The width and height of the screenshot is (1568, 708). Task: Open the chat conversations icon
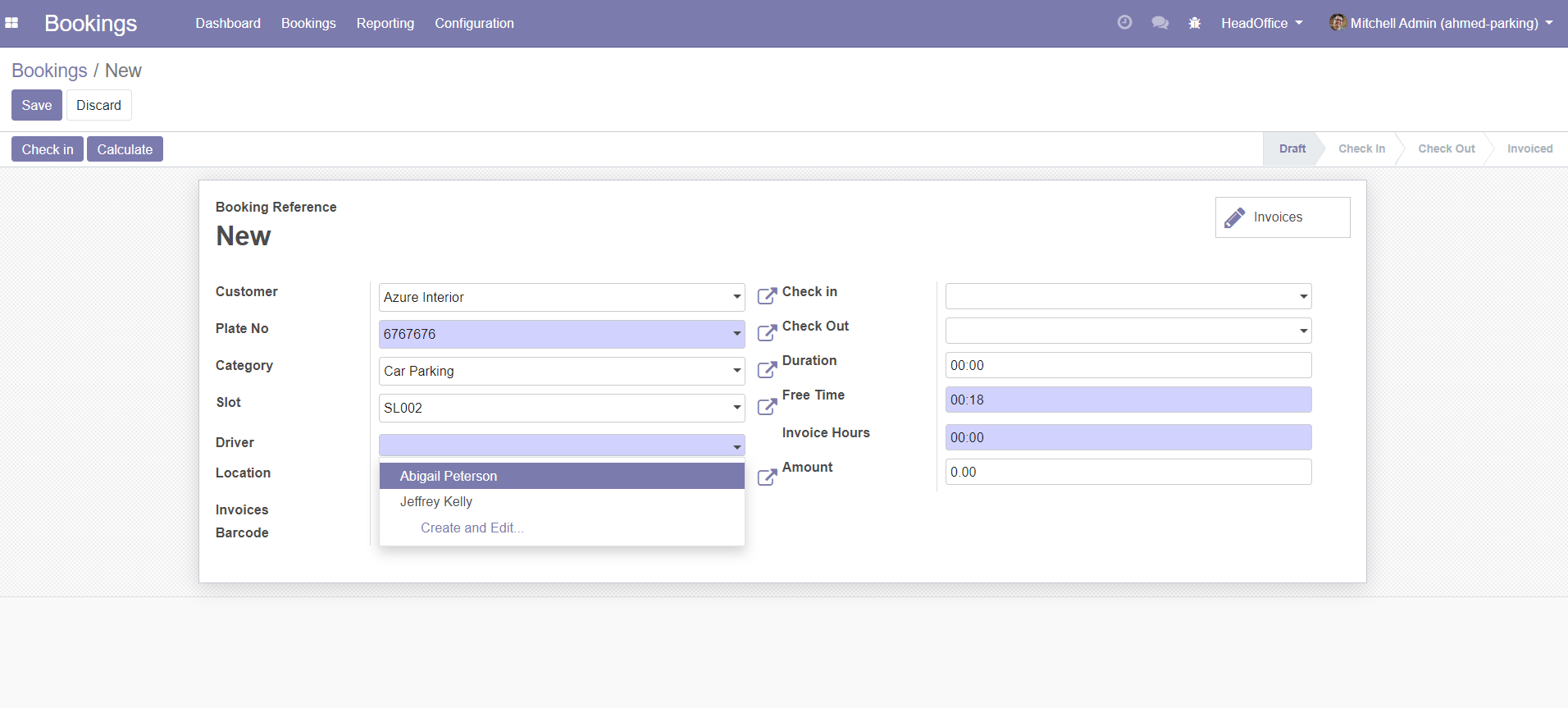(1160, 23)
